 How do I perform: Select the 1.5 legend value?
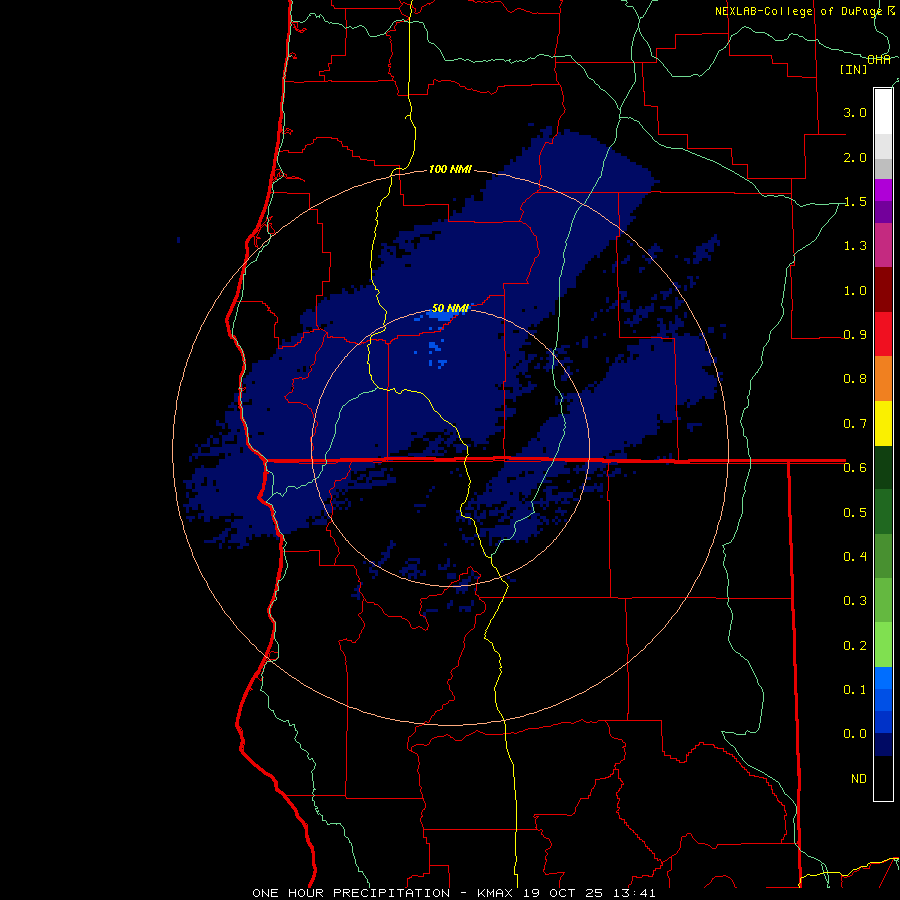tap(855, 201)
